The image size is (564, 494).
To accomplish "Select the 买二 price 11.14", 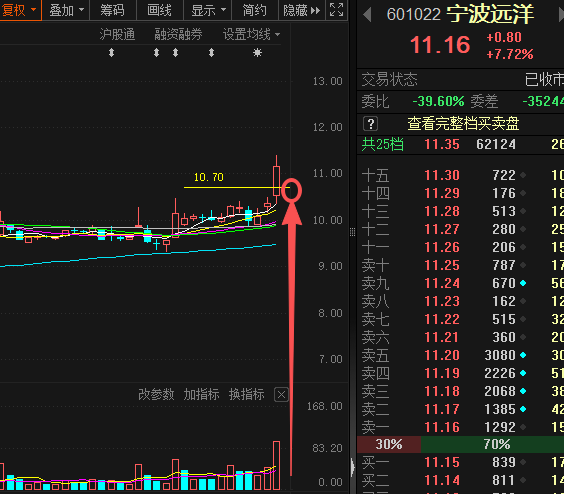I will click(442, 480).
